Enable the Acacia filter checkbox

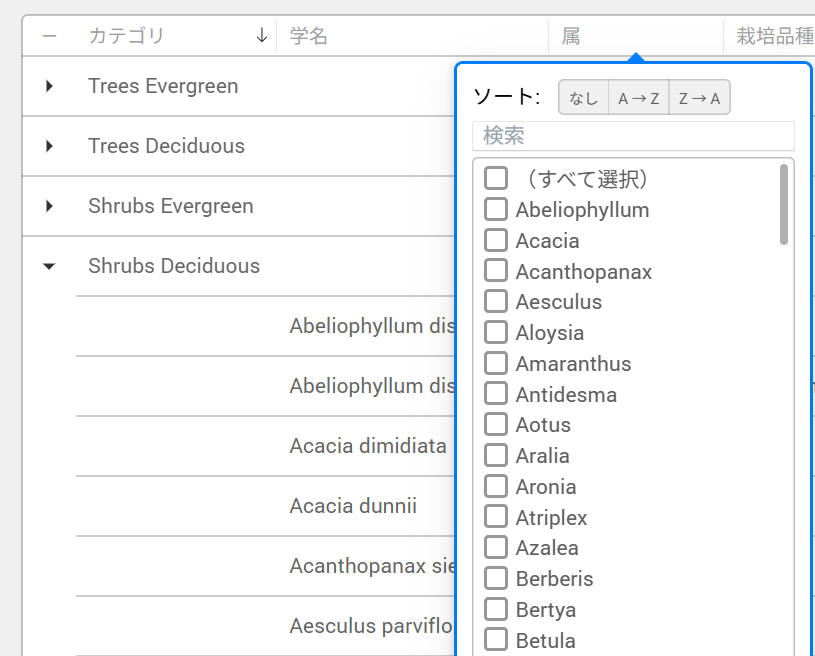[496, 241]
